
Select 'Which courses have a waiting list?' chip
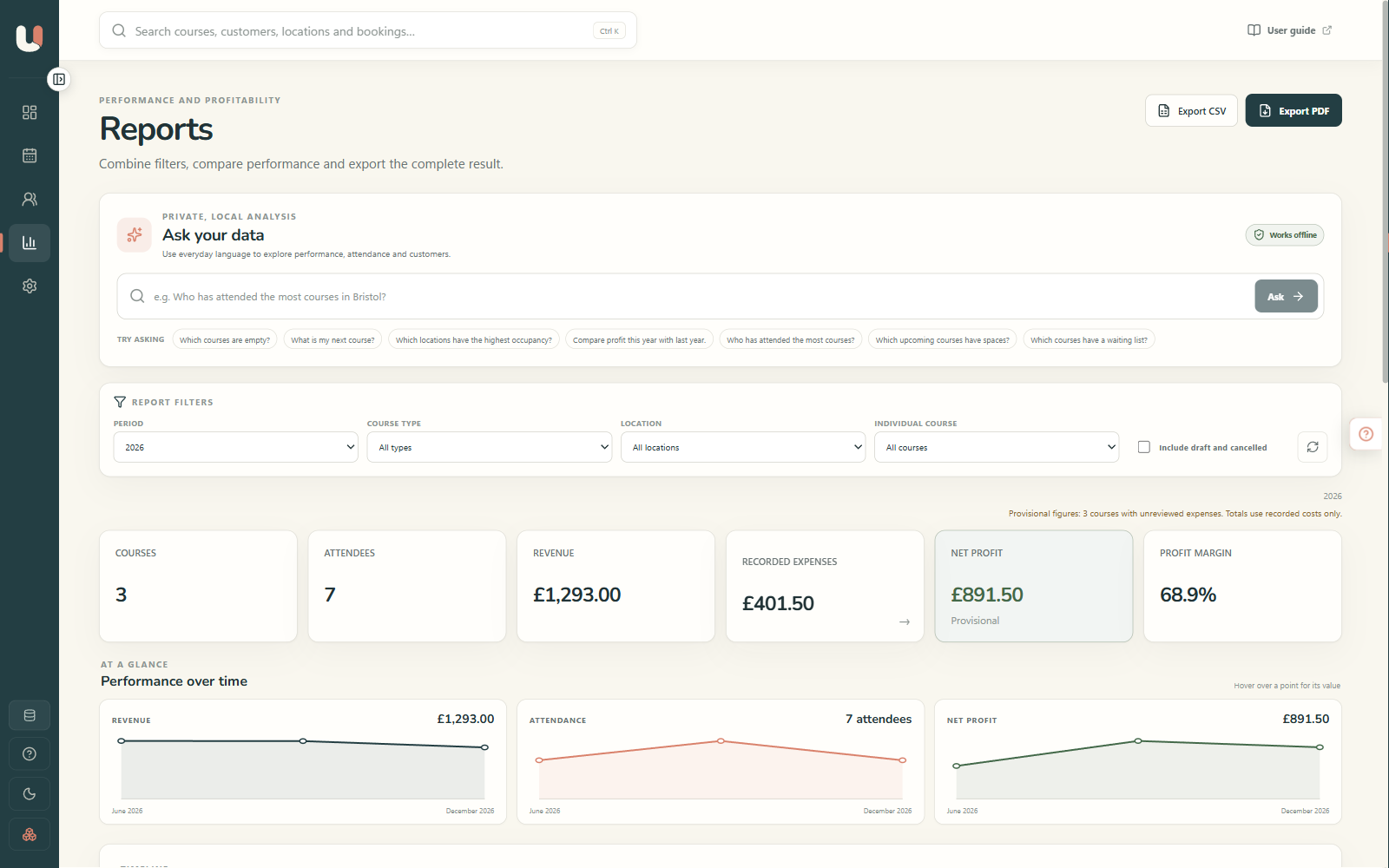(x=1089, y=340)
